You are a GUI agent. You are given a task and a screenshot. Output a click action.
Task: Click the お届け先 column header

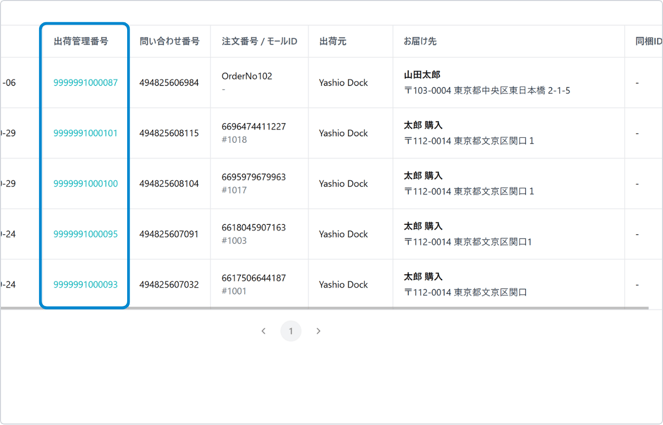point(420,41)
